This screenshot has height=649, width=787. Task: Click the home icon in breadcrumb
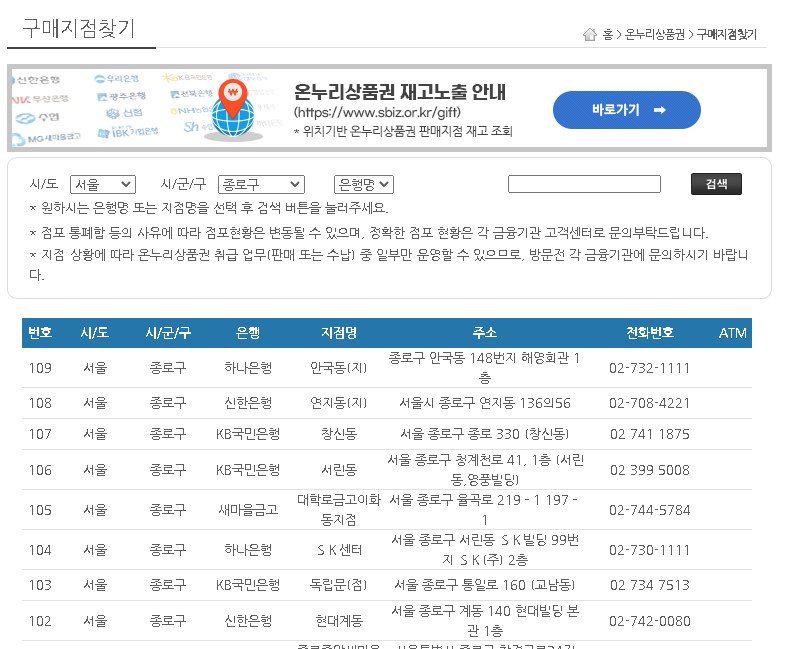pos(590,34)
